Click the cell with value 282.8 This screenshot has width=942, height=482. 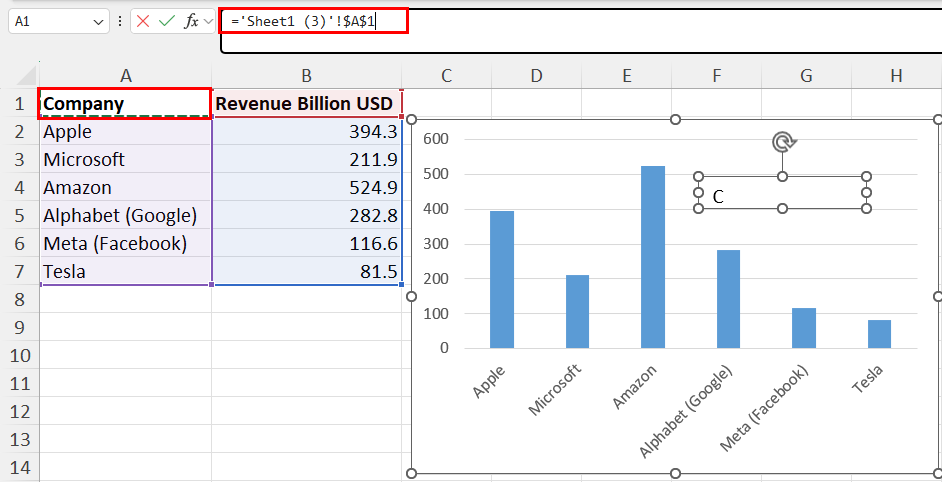click(x=306, y=215)
